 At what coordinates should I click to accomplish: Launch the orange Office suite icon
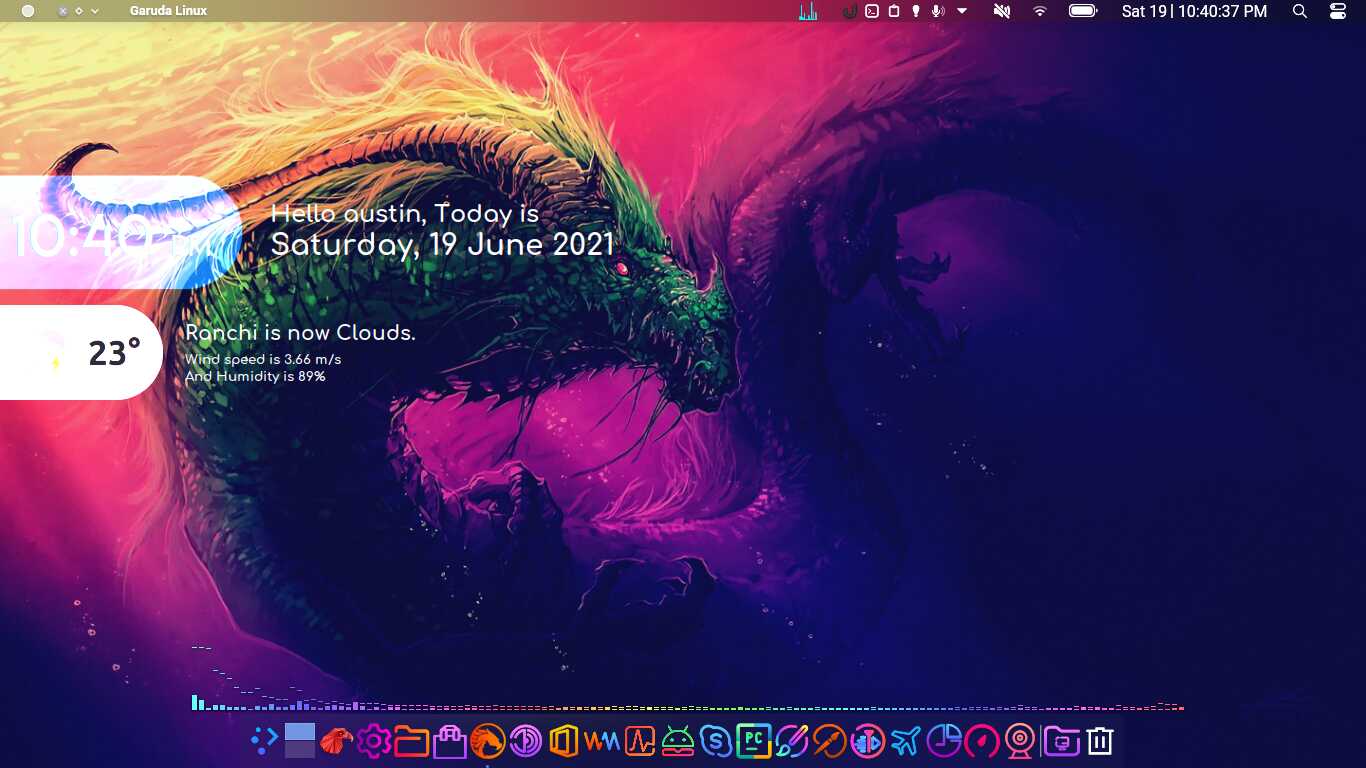564,741
